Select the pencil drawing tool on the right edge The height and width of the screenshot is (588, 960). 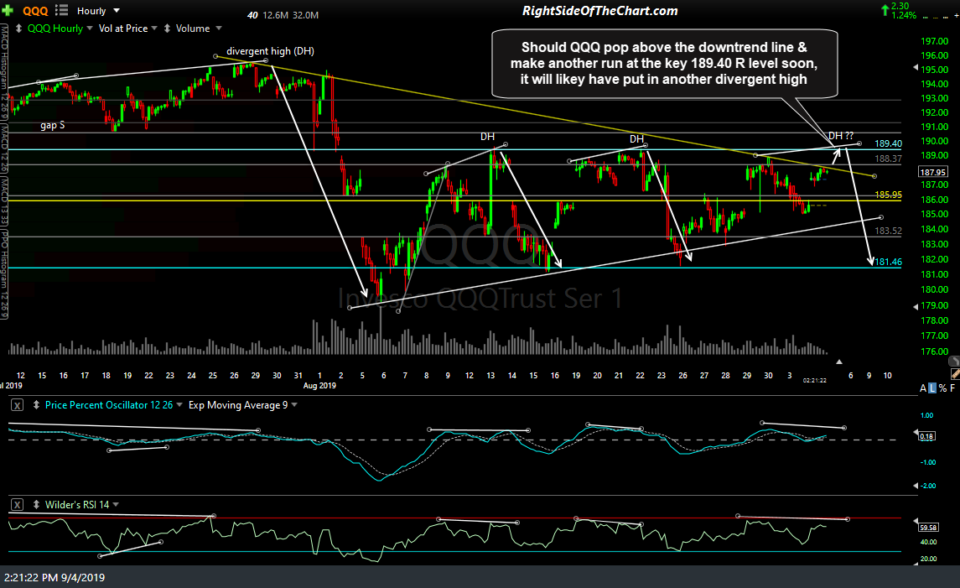pos(955,375)
